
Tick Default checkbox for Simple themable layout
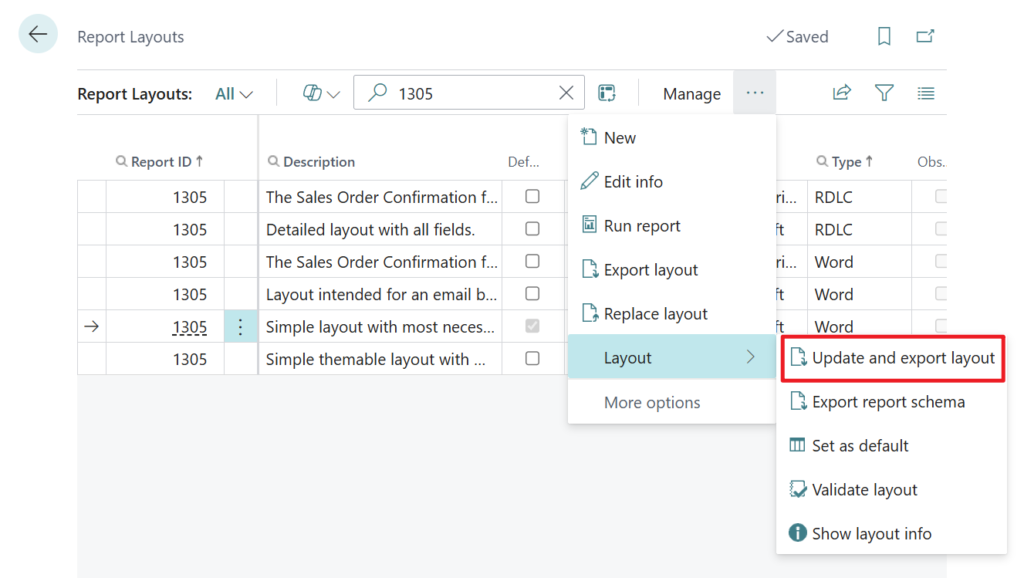click(x=532, y=358)
